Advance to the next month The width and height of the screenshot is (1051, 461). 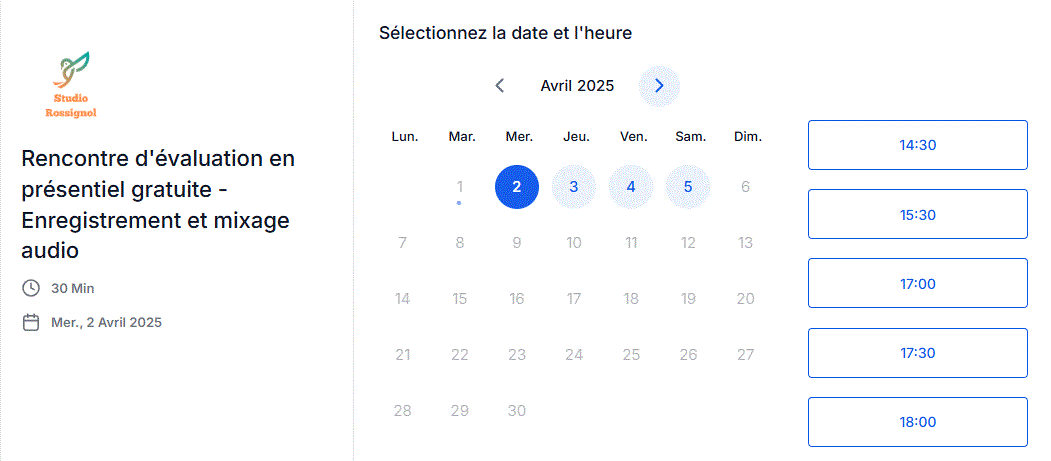click(x=659, y=86)
